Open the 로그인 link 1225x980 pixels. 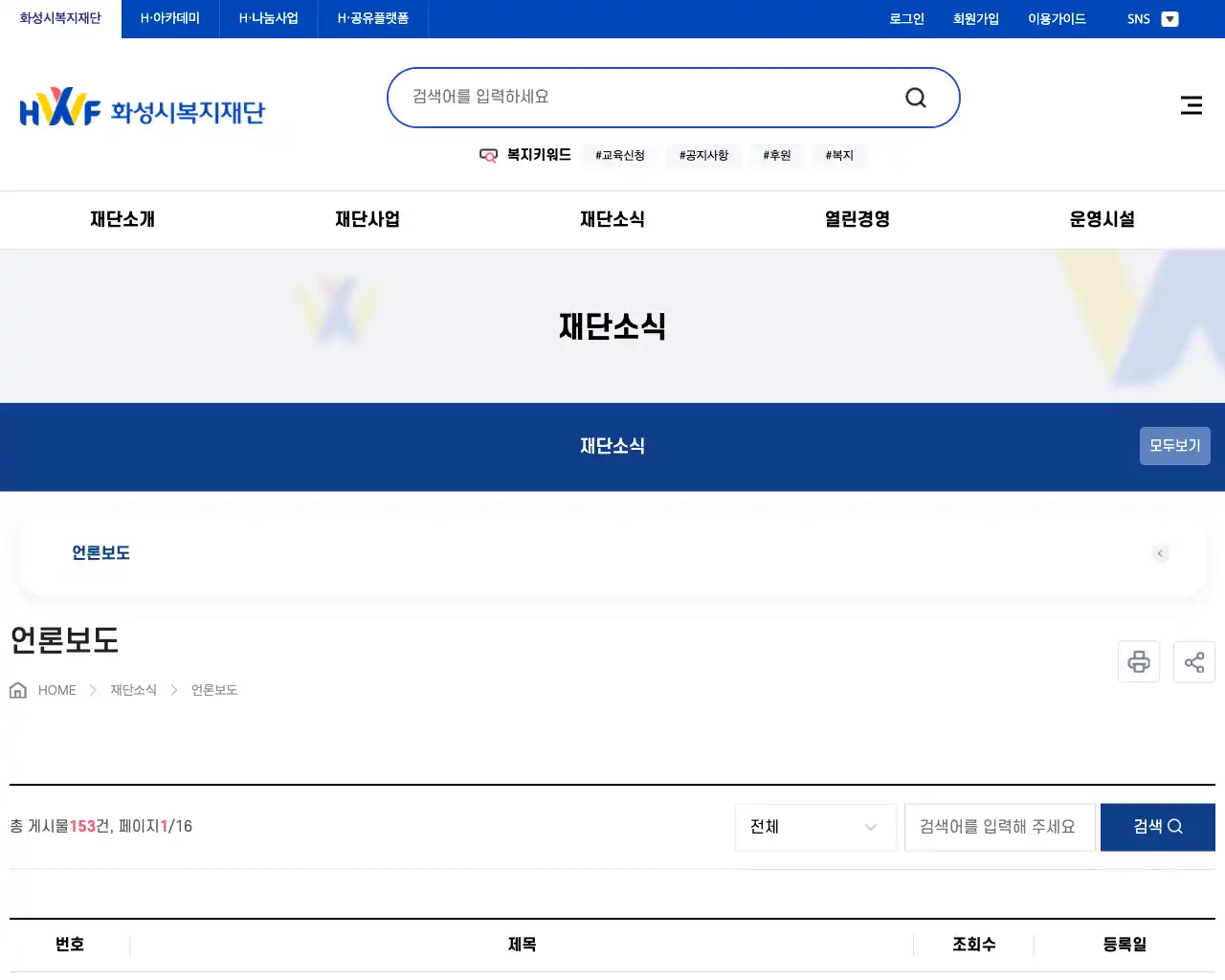905,18
